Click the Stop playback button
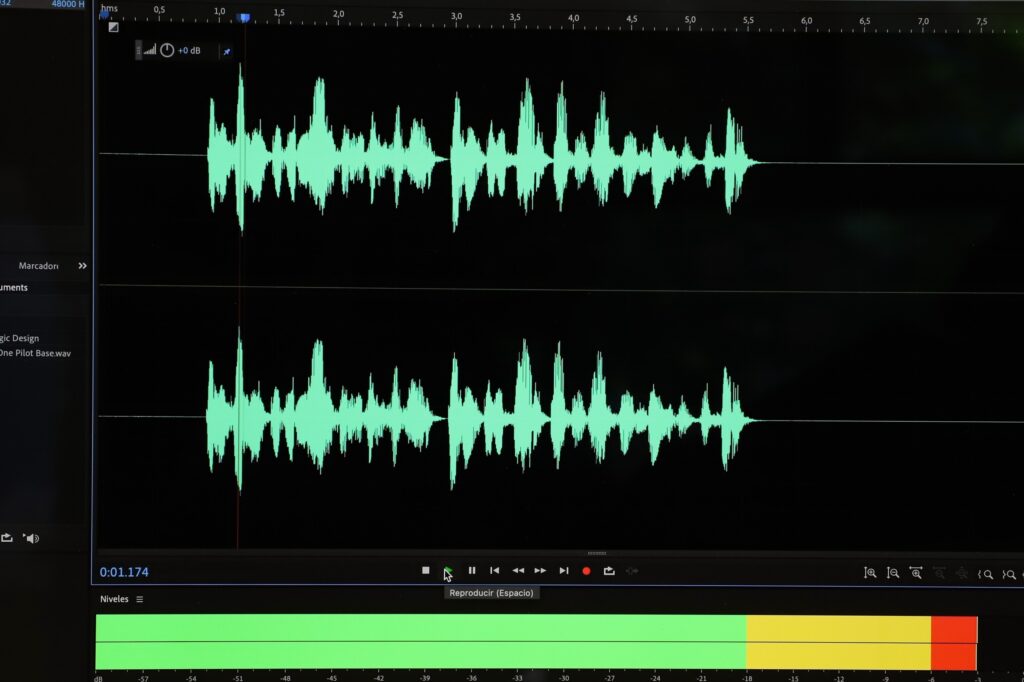 [x=426, y=571]
